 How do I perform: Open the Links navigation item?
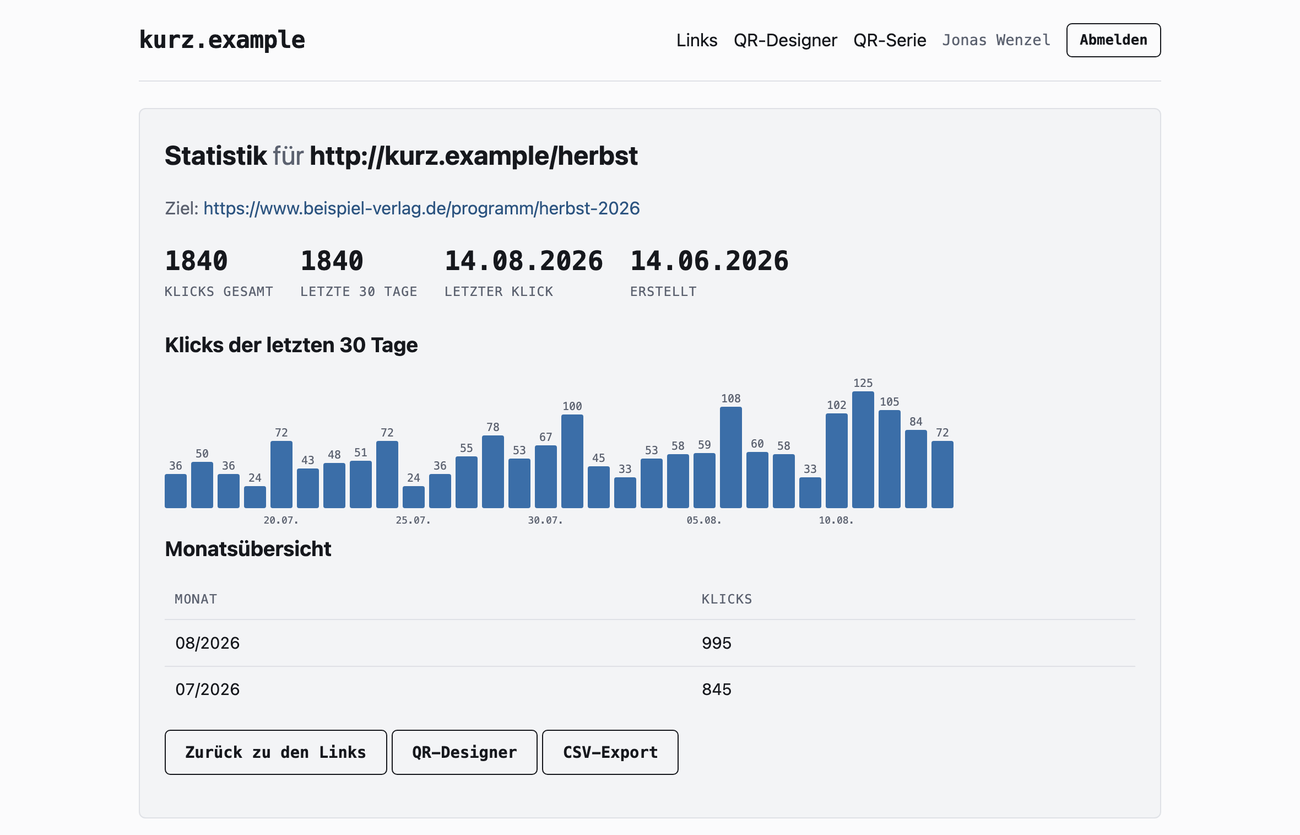click(x=697, y=40)
